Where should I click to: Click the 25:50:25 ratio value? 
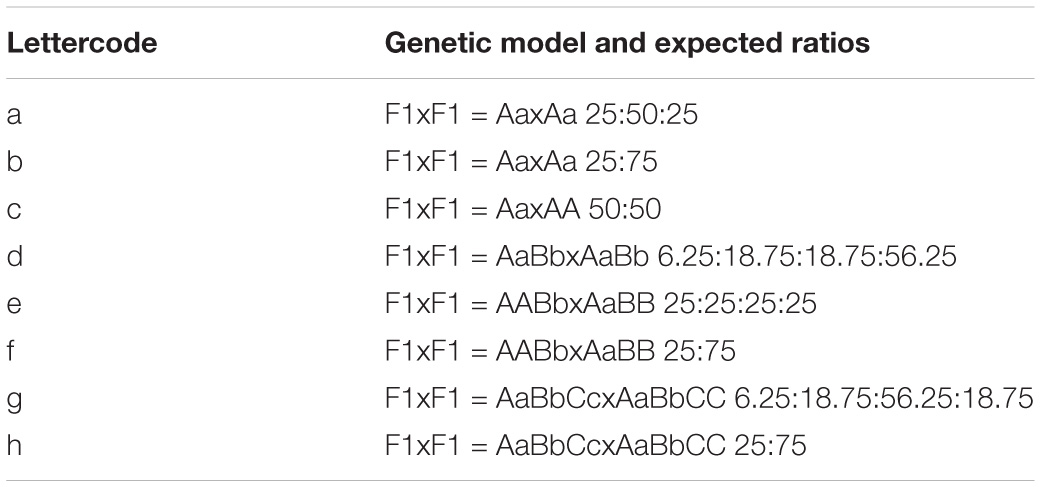[641, 115]
